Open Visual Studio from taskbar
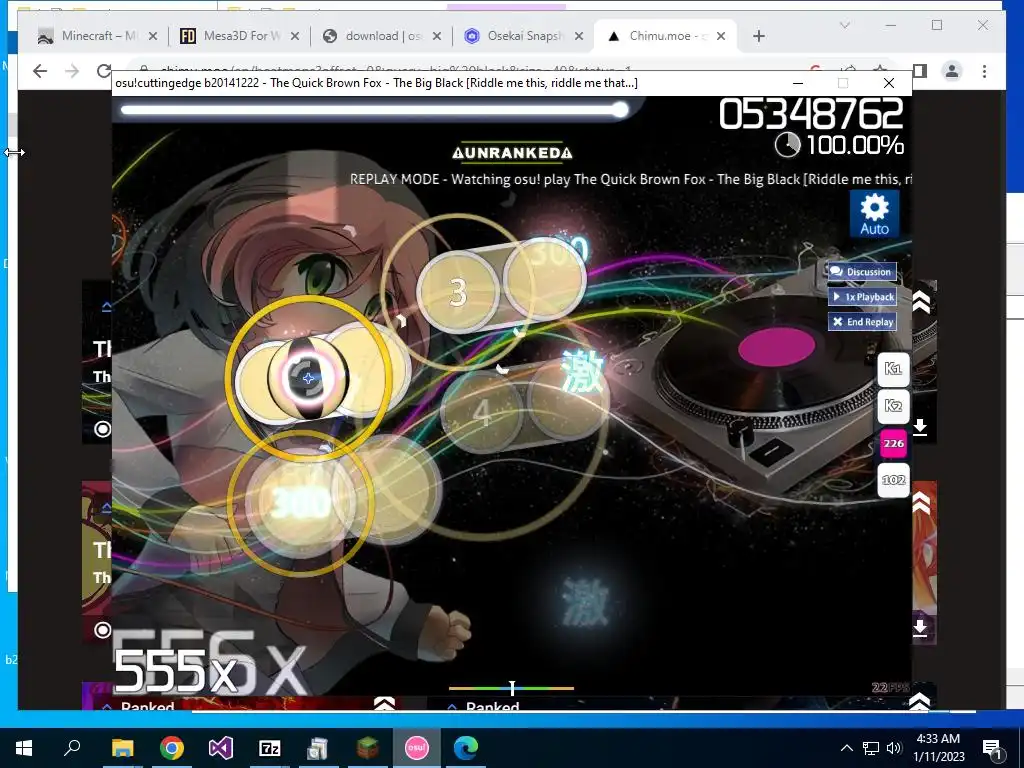Screen dimensions: 1024x768 coord(221,748)
